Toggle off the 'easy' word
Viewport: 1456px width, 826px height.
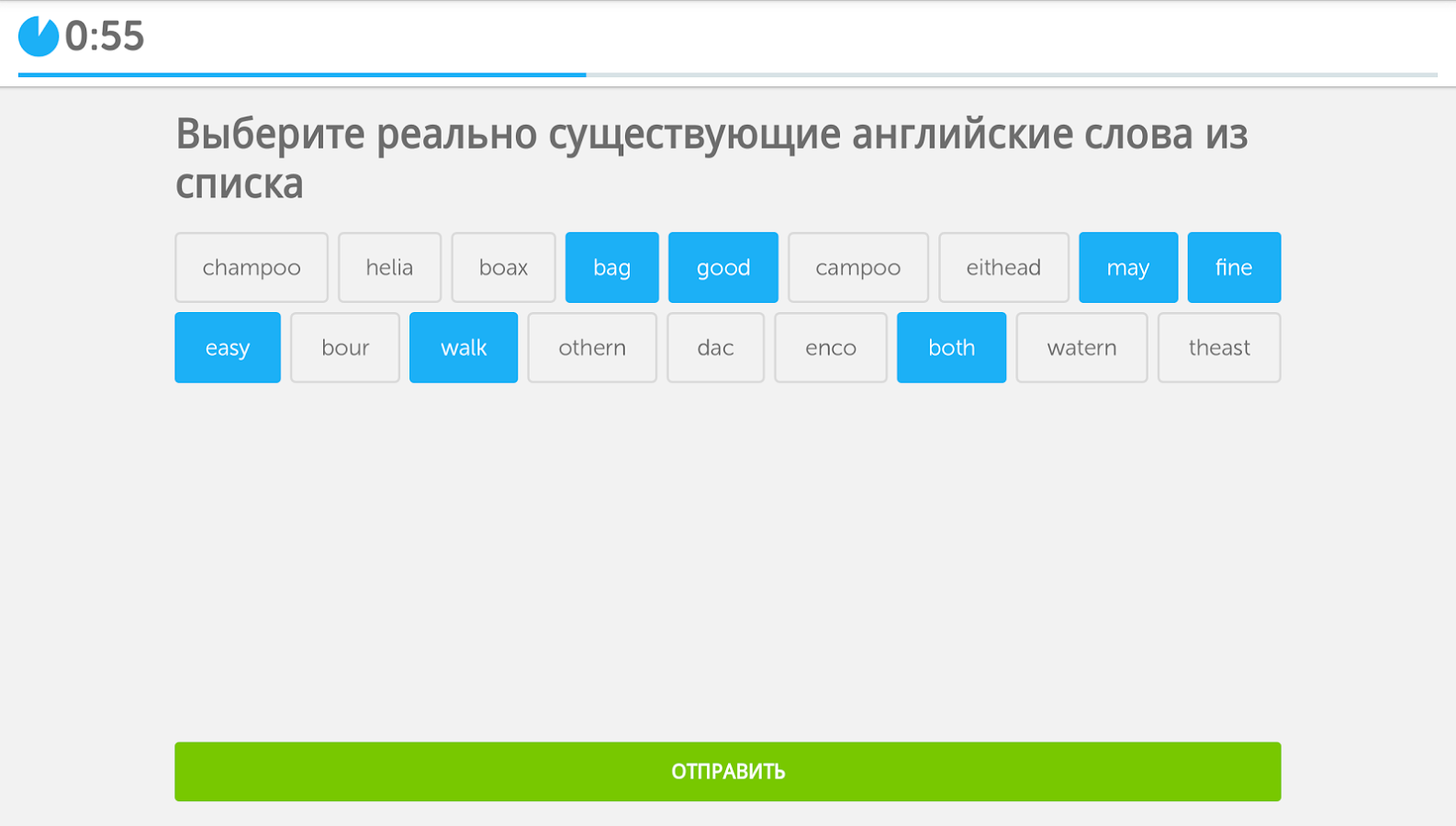tap(228, 348)
